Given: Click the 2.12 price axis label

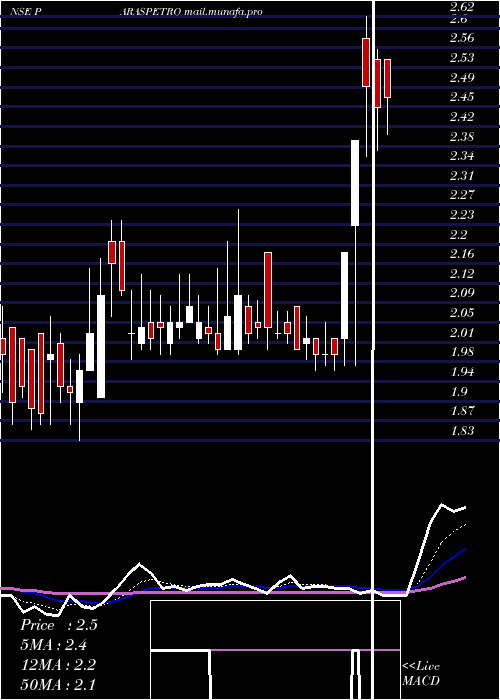Looking at the screenshot, I should click(462, 273).
